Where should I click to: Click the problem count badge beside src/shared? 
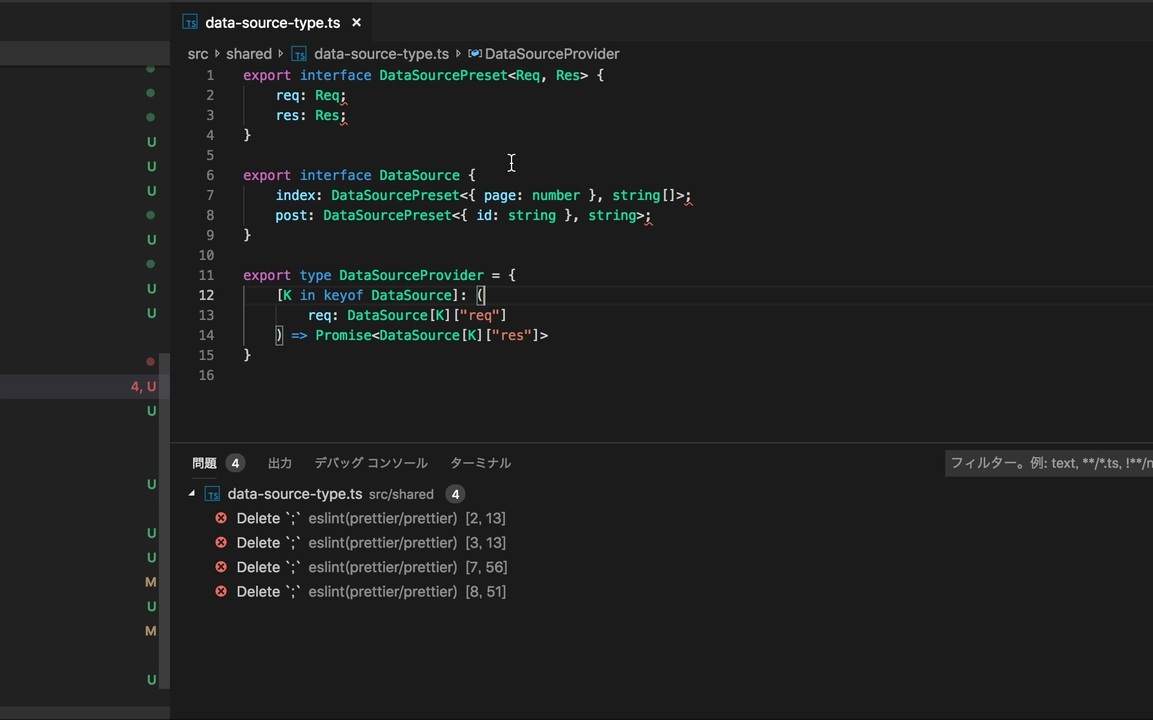pyautogui.click(x=455, y=494)
